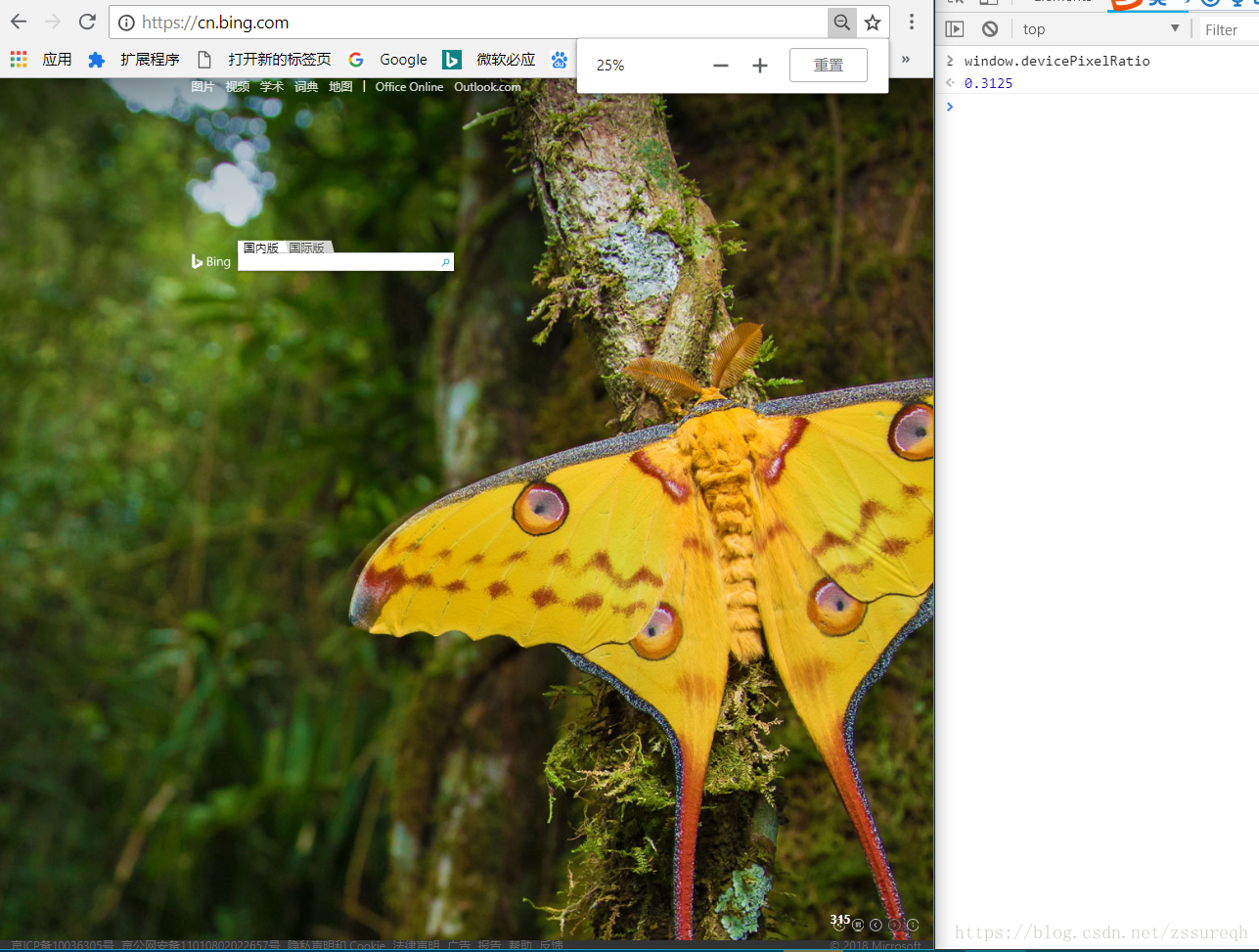Open the Office Online link

point(409,87)
